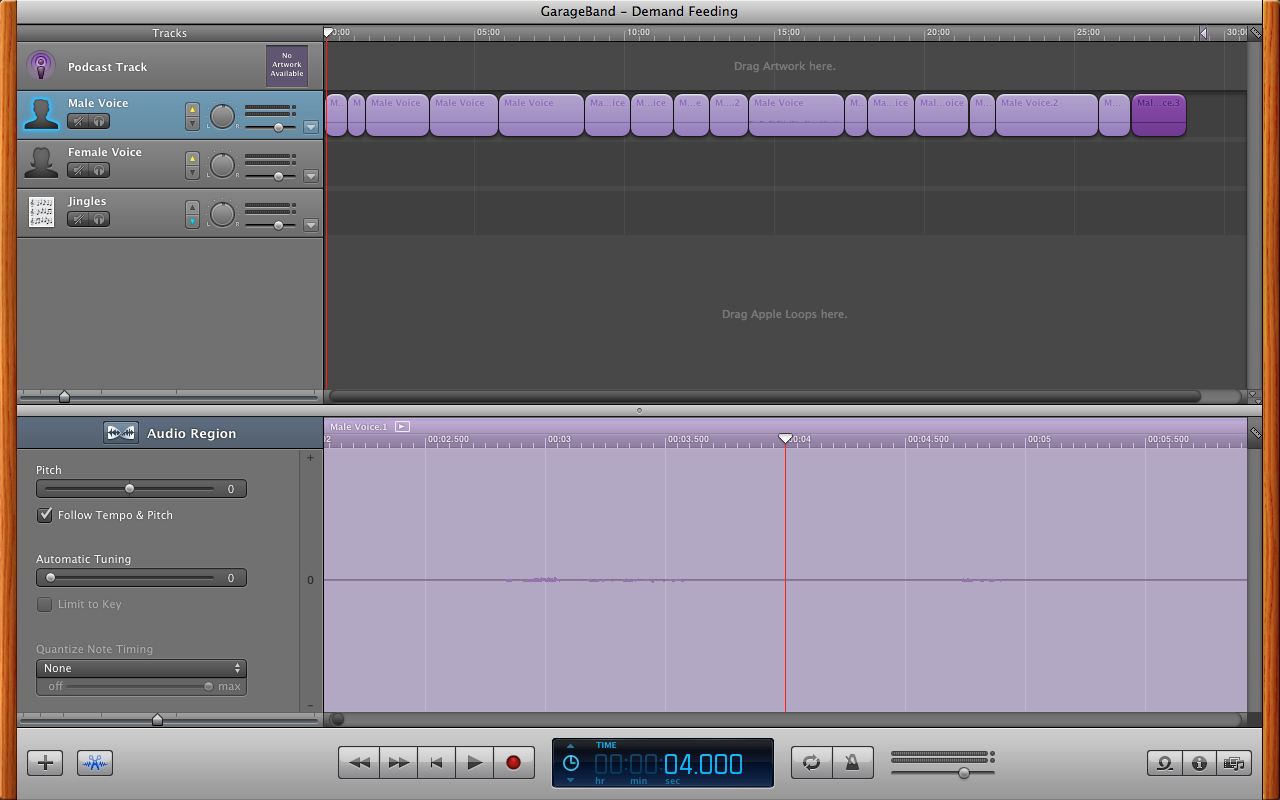Mute the Male Voice track
Viewport: 1280px width, 800px height.
(78, 121)
